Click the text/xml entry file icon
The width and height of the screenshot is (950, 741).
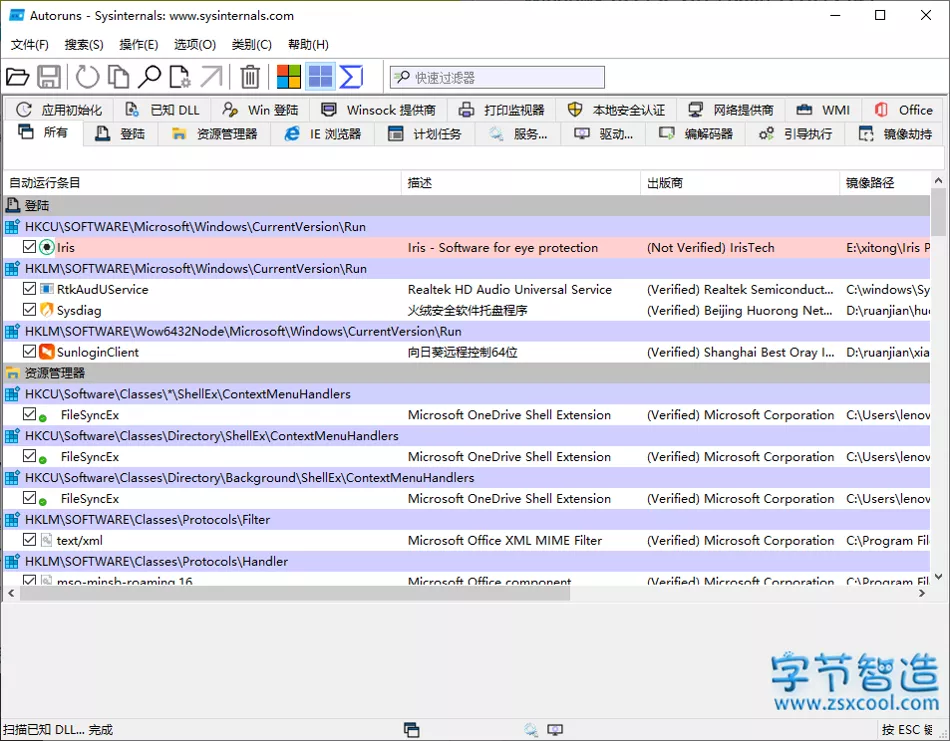[x=47, y=540]
